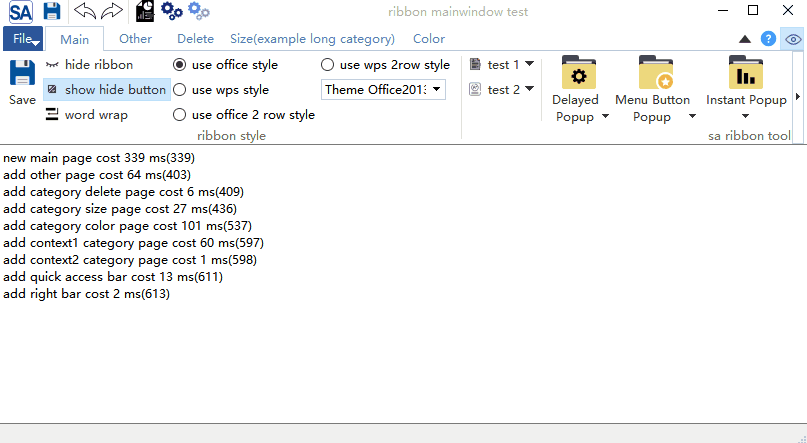
Task: Expand the Instant Popup dropdown arrow
Action: tap(746, 117)
